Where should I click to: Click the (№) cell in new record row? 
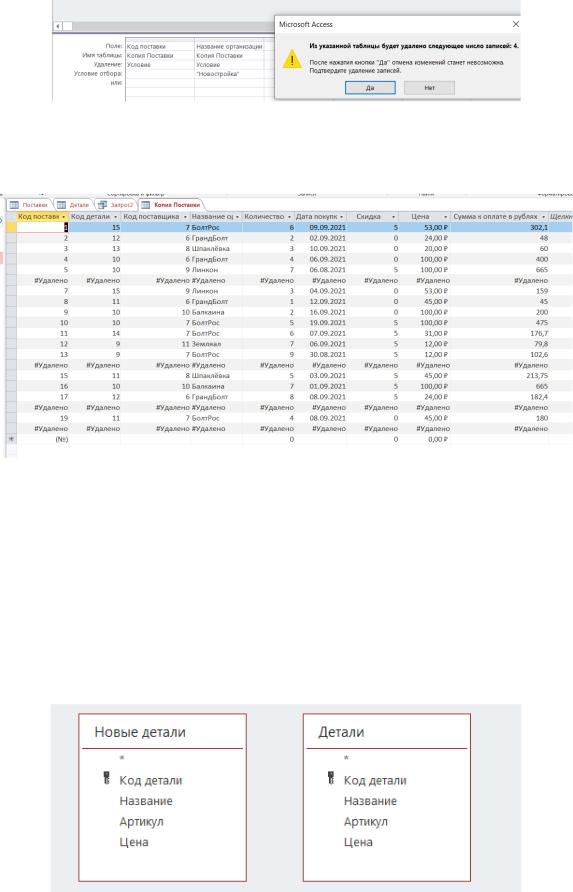(x=43, y=439)
